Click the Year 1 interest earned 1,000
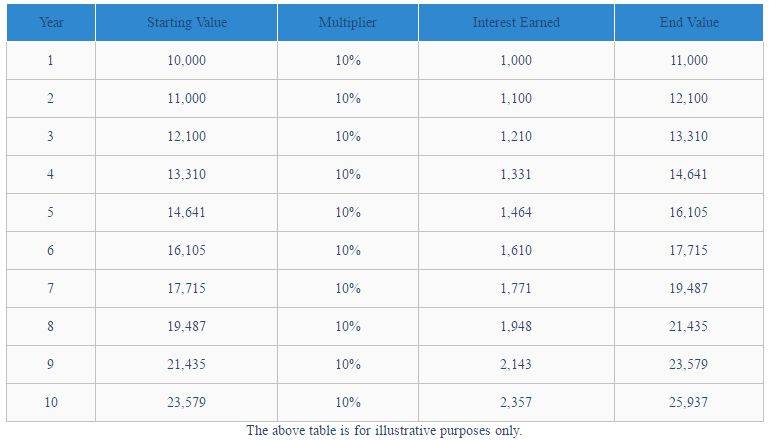 coord(516,60)
